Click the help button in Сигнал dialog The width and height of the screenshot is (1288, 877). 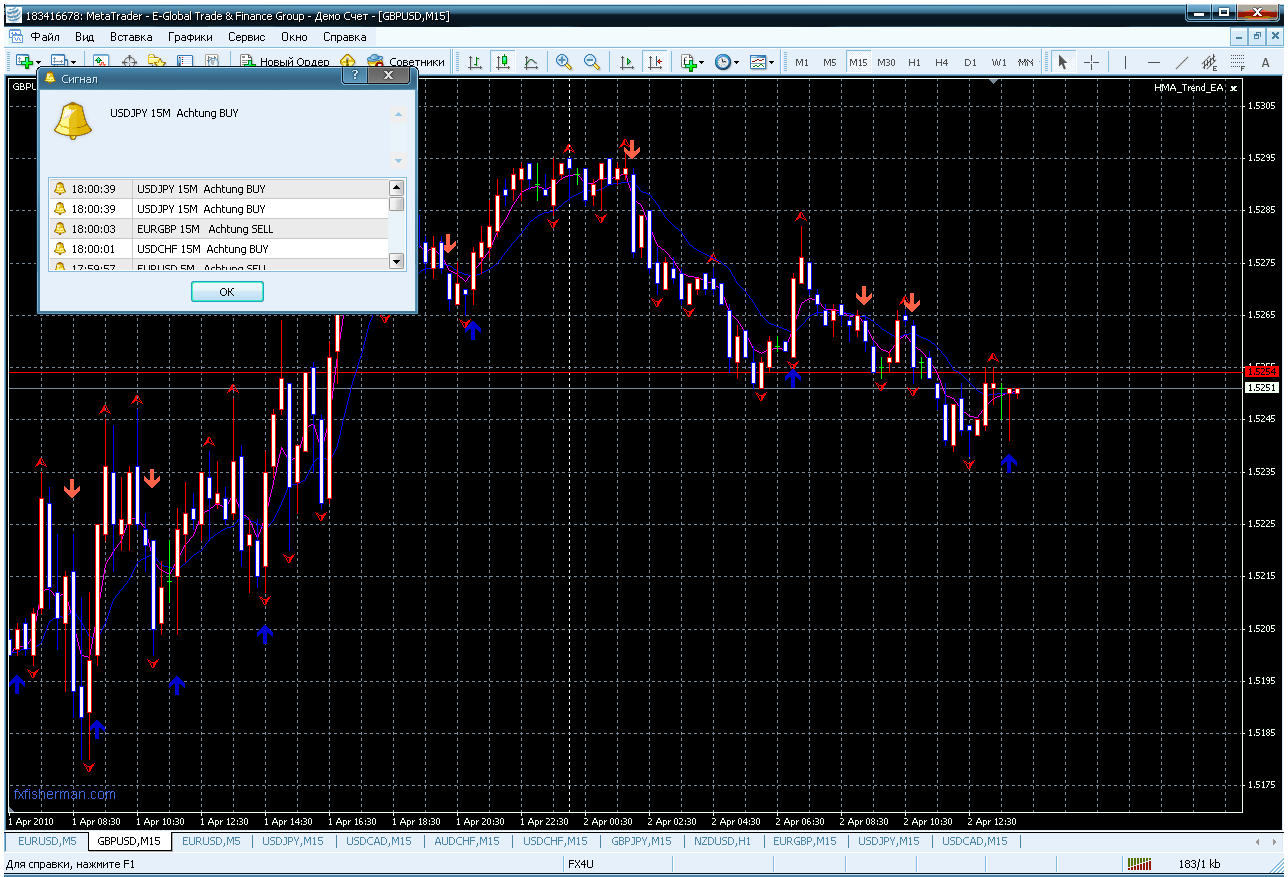(x=355, y=76)
